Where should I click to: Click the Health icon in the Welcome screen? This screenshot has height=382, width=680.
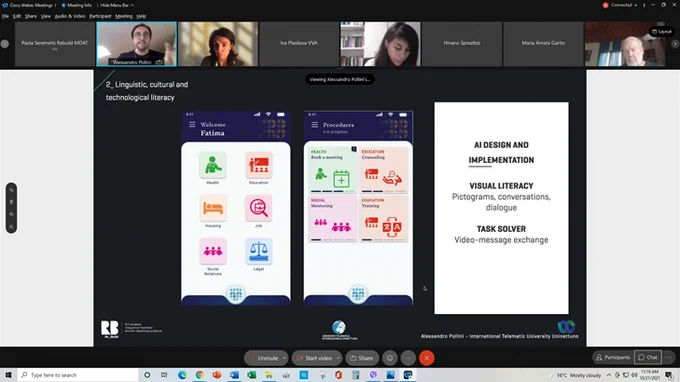pyautogui.click(x=212, y=165)
